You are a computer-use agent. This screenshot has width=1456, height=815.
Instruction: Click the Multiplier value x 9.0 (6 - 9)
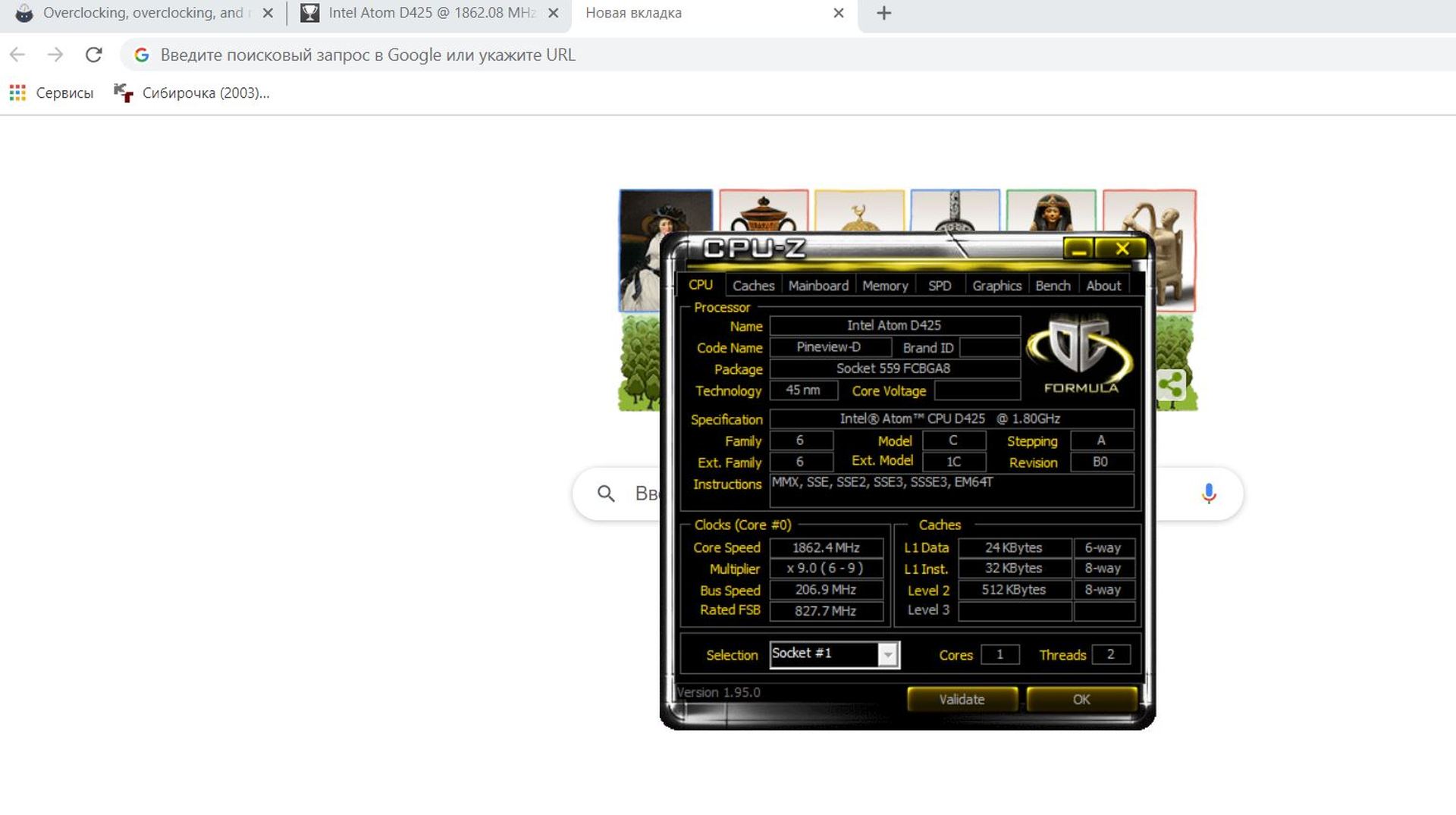[x=827, y=569]
